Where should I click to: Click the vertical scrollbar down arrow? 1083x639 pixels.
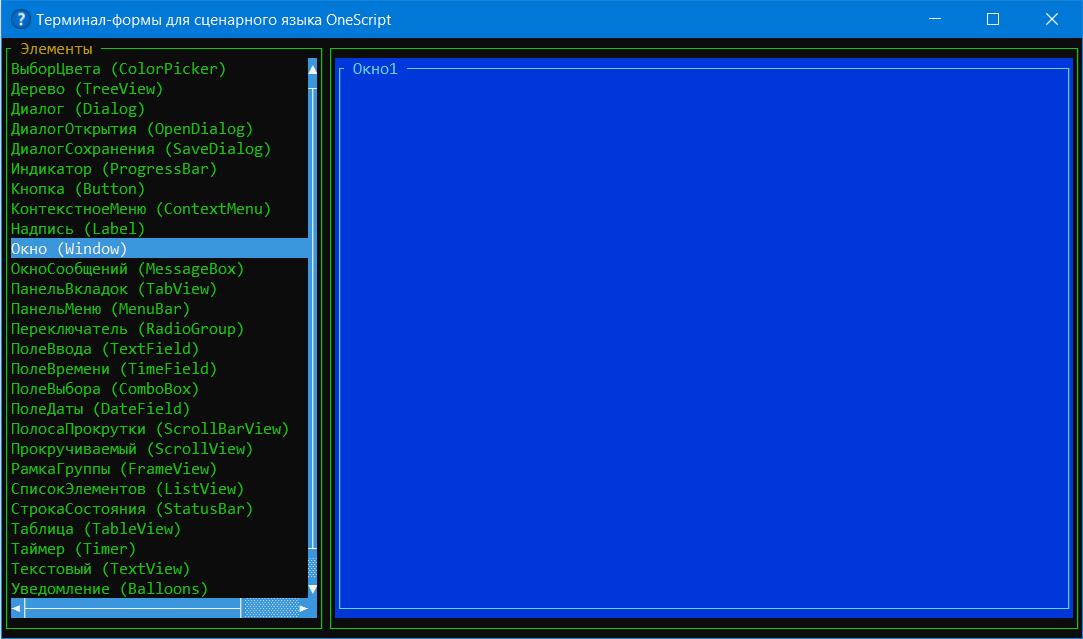click(x=312, y=589)
